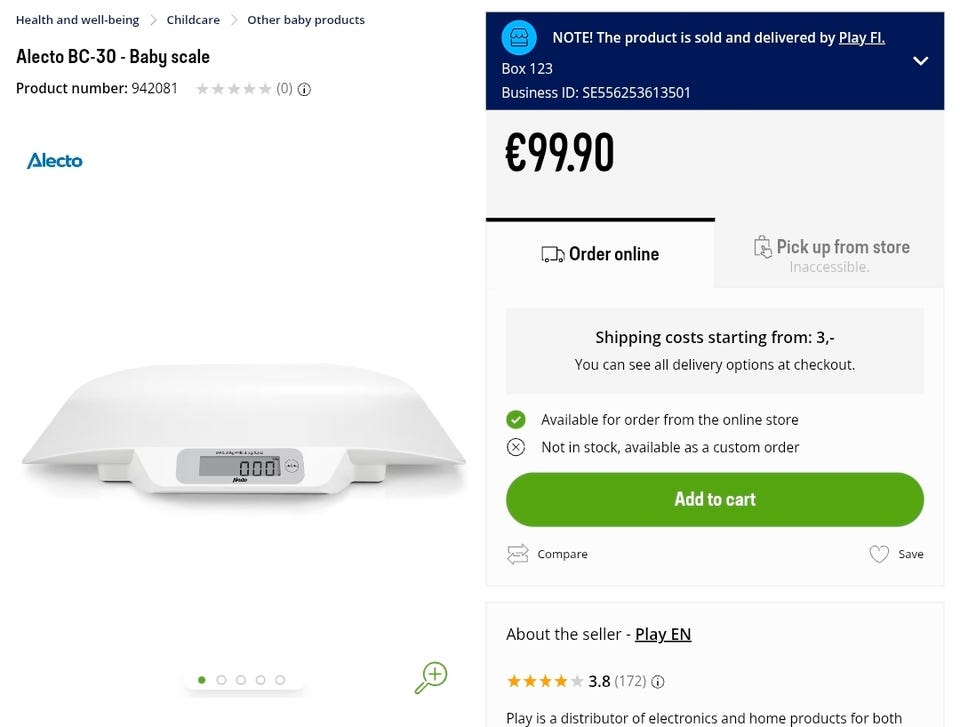
Task: Select the third image carousel dot
Action: point(241,680)
